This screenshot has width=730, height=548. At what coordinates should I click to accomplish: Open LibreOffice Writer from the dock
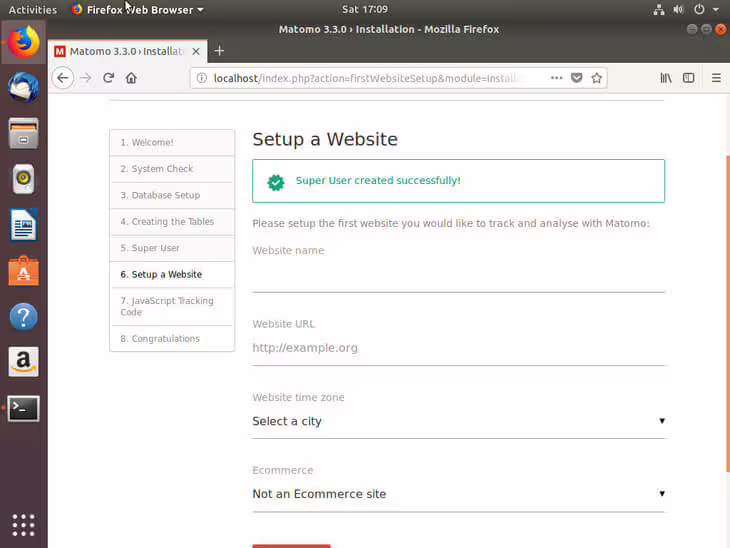(23, 225)
